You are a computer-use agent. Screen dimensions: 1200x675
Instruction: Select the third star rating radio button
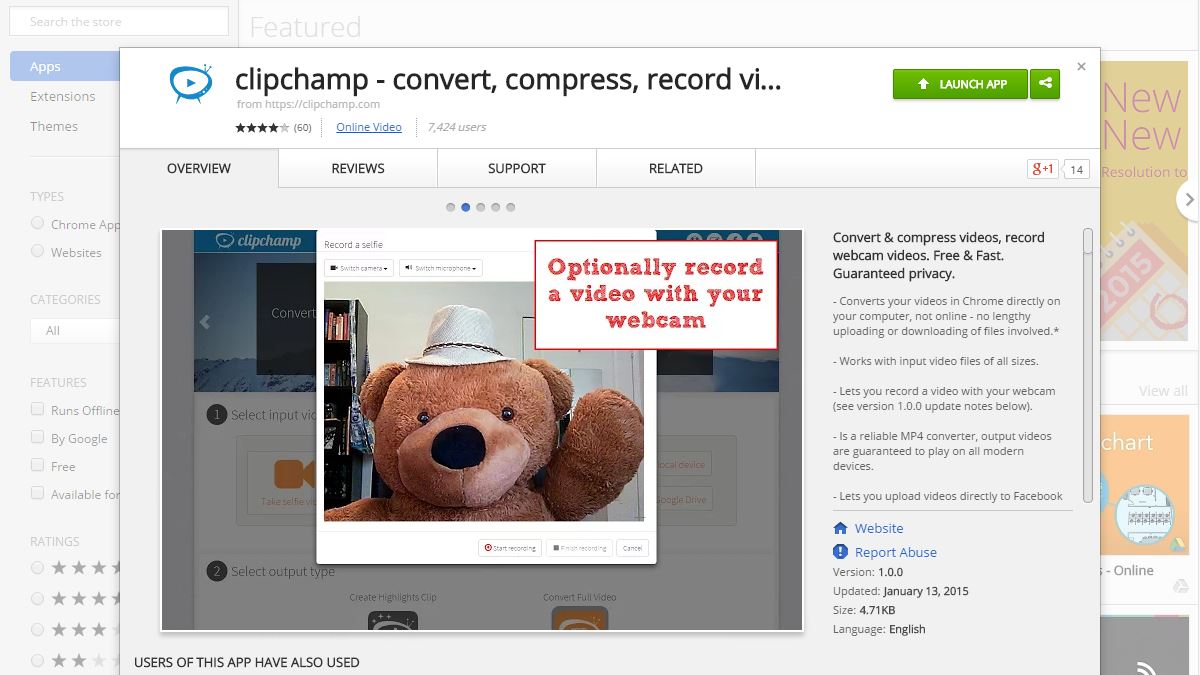[38, 629]
